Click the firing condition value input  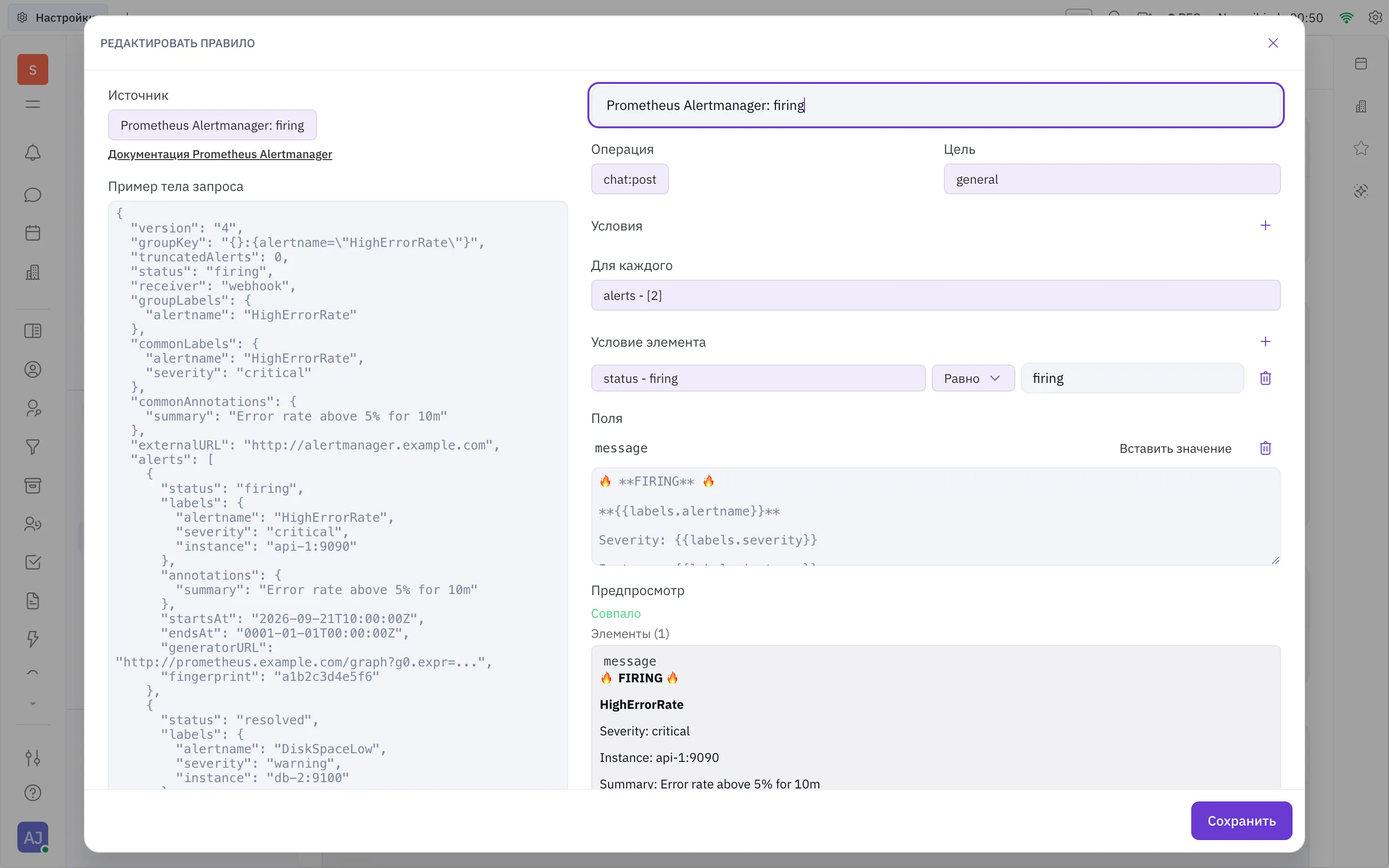click(1132, 379)
